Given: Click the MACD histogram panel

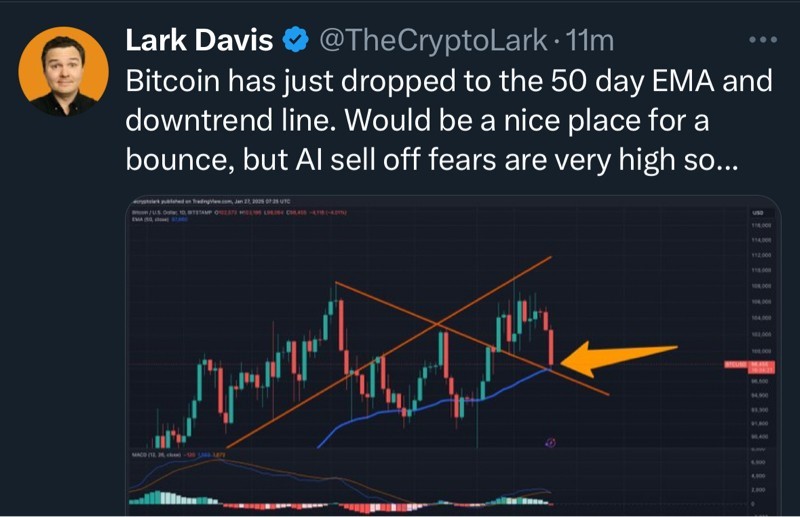Looking at the screenshot, I should pyautogui.click(x=350, y=495).
